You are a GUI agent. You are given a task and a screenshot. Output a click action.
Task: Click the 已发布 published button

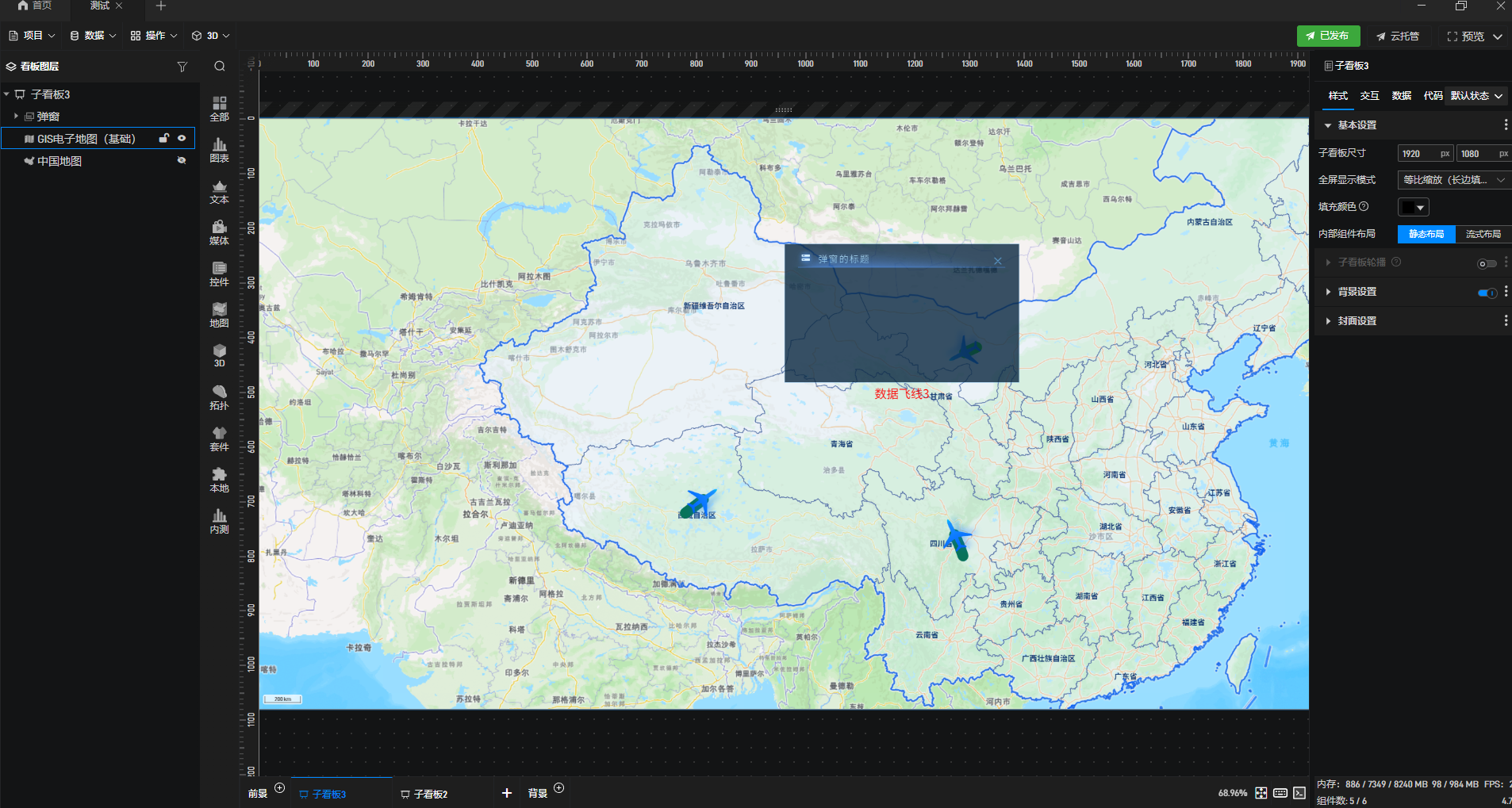pos(1328,36)
